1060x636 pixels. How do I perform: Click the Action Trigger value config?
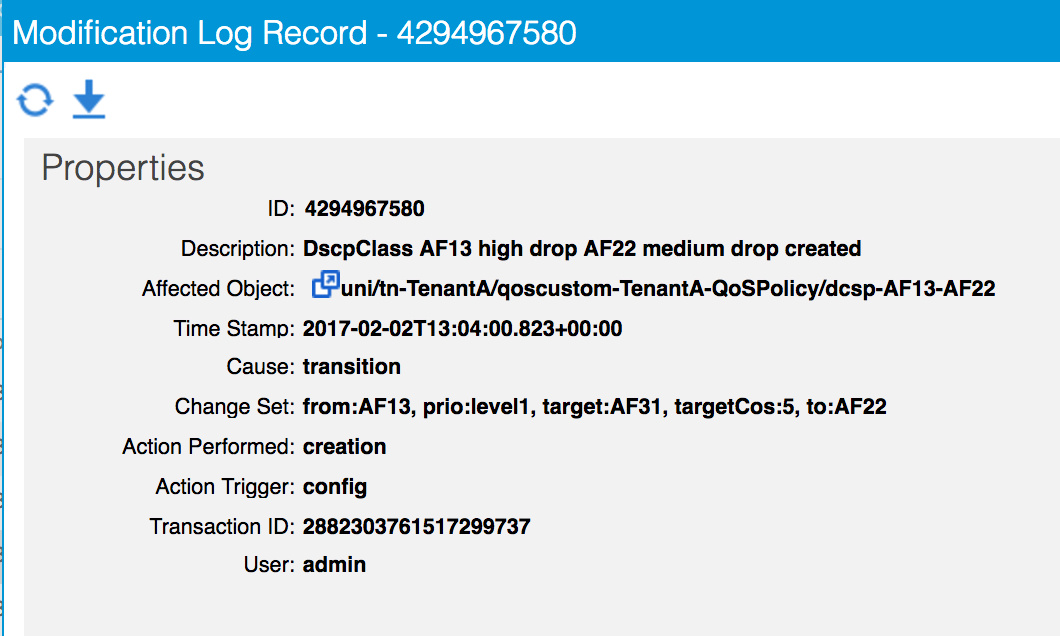click(x=335, y=487)
